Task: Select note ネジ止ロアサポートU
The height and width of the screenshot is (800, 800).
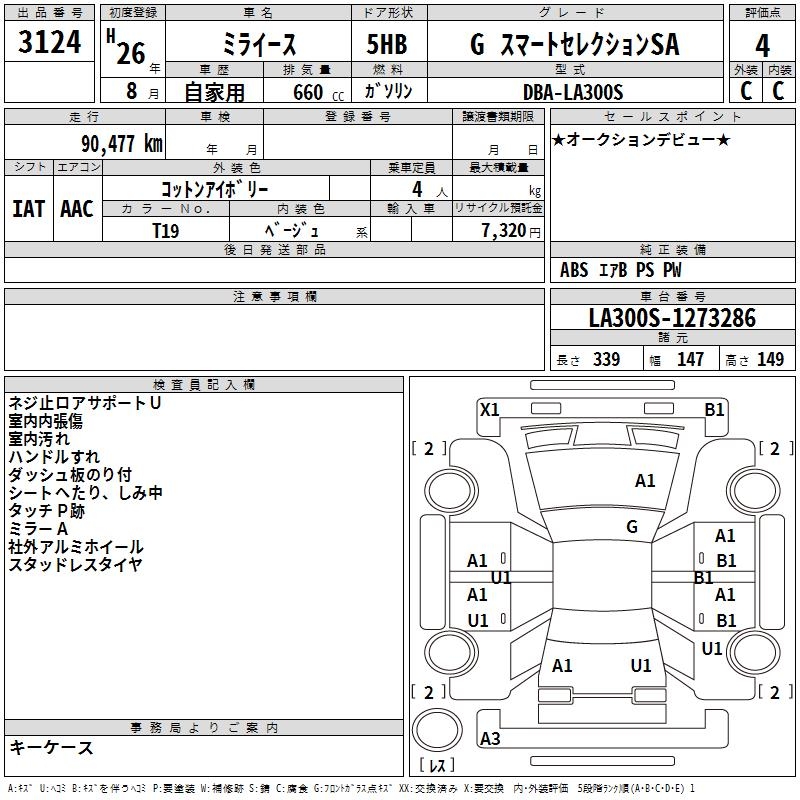Action: [x=85, y=403]
